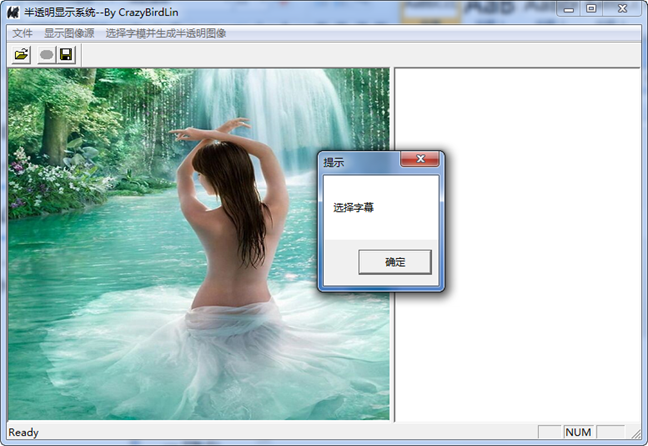
Task: Click the Save floppy disk toolbar icon
Action: (x=66, y=54)
